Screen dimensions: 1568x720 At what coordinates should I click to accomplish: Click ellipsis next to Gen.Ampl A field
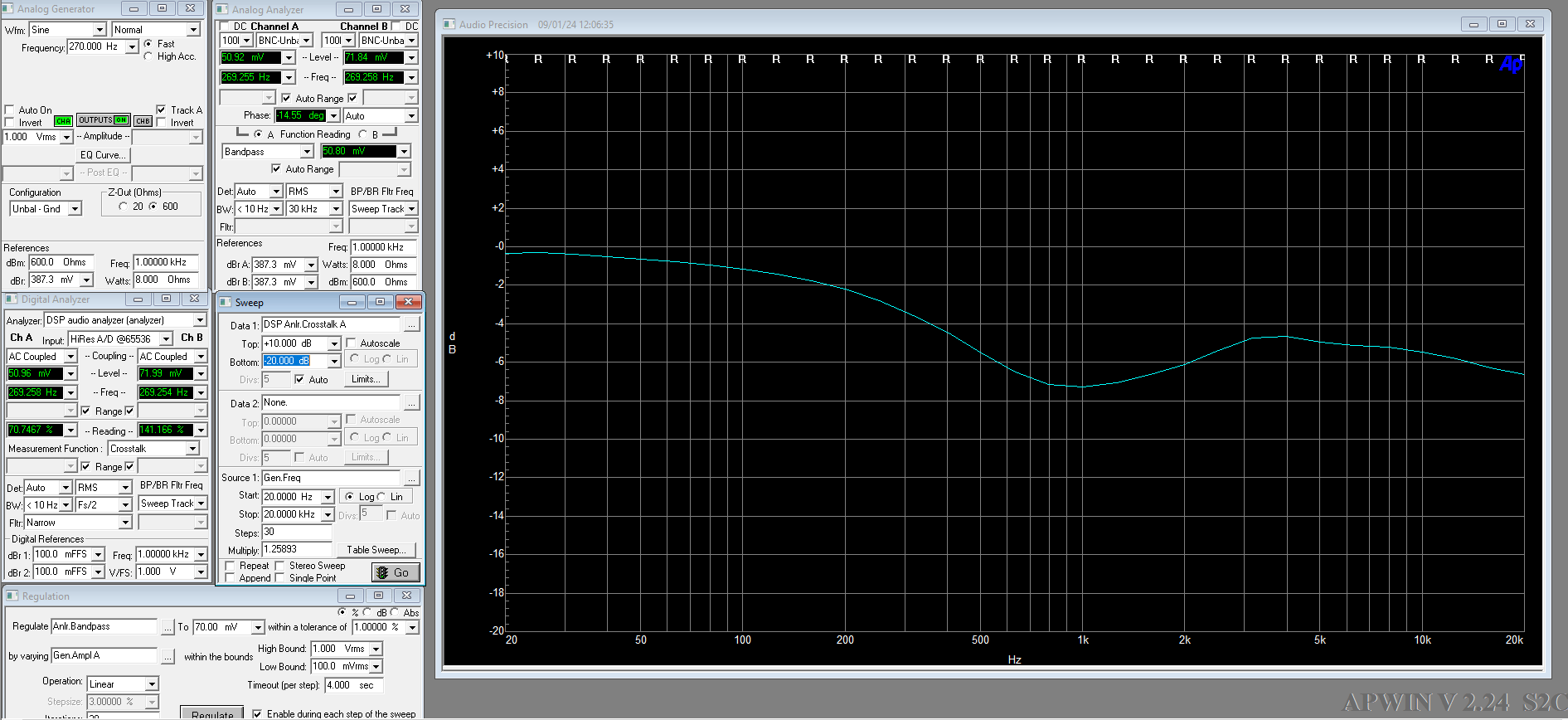click(x=167, y=656)
